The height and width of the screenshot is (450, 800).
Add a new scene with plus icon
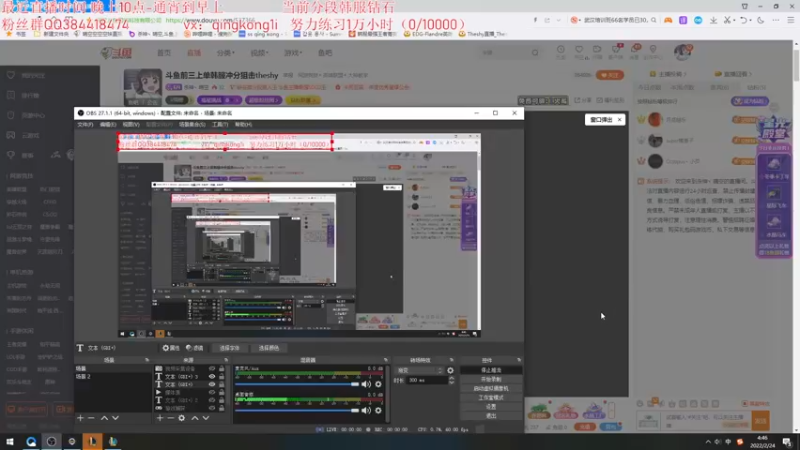tap(80, 418)
